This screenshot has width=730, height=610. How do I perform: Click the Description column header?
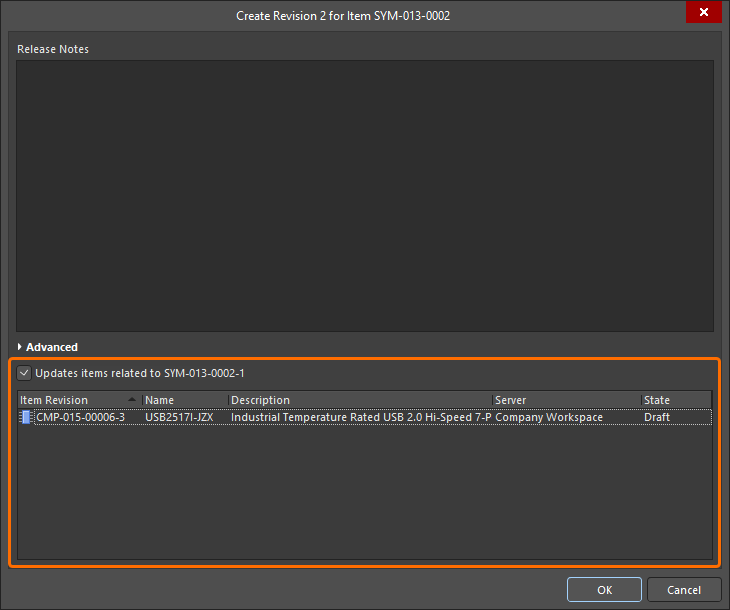tap(360, 400)
